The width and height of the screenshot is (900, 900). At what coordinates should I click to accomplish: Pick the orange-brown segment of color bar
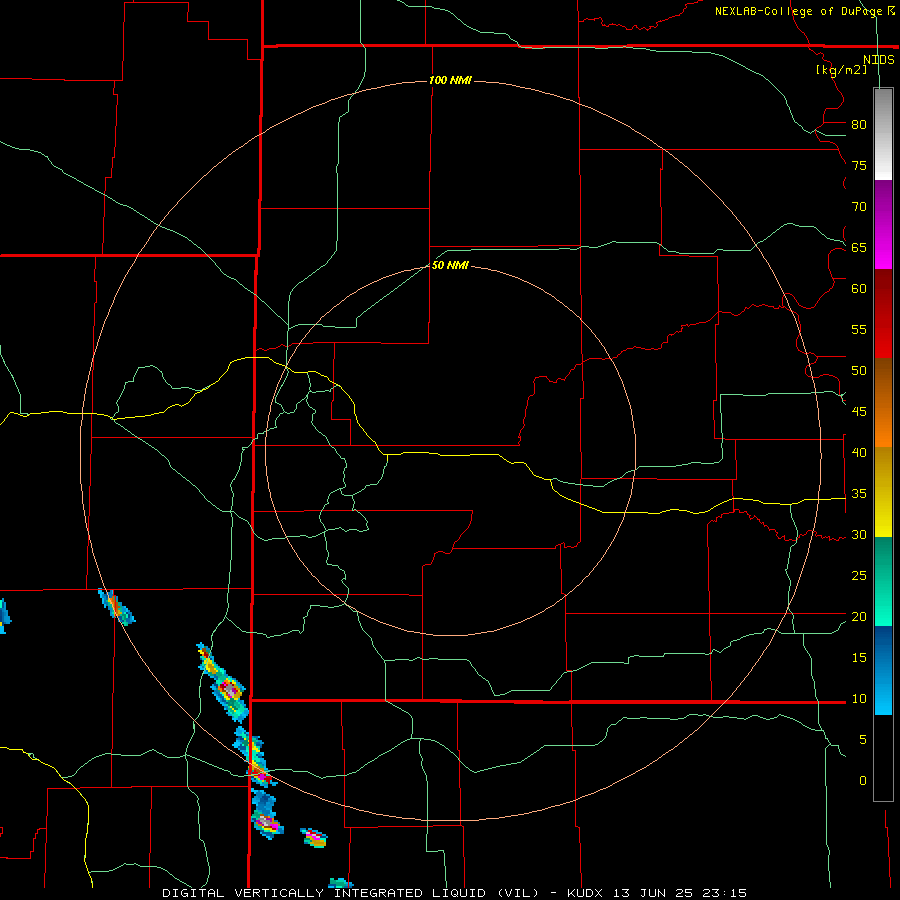click(883, 402)
